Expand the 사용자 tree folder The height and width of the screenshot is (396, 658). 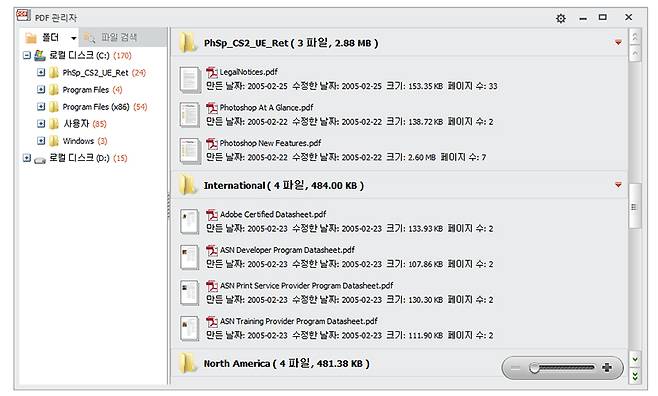[41, 124]
